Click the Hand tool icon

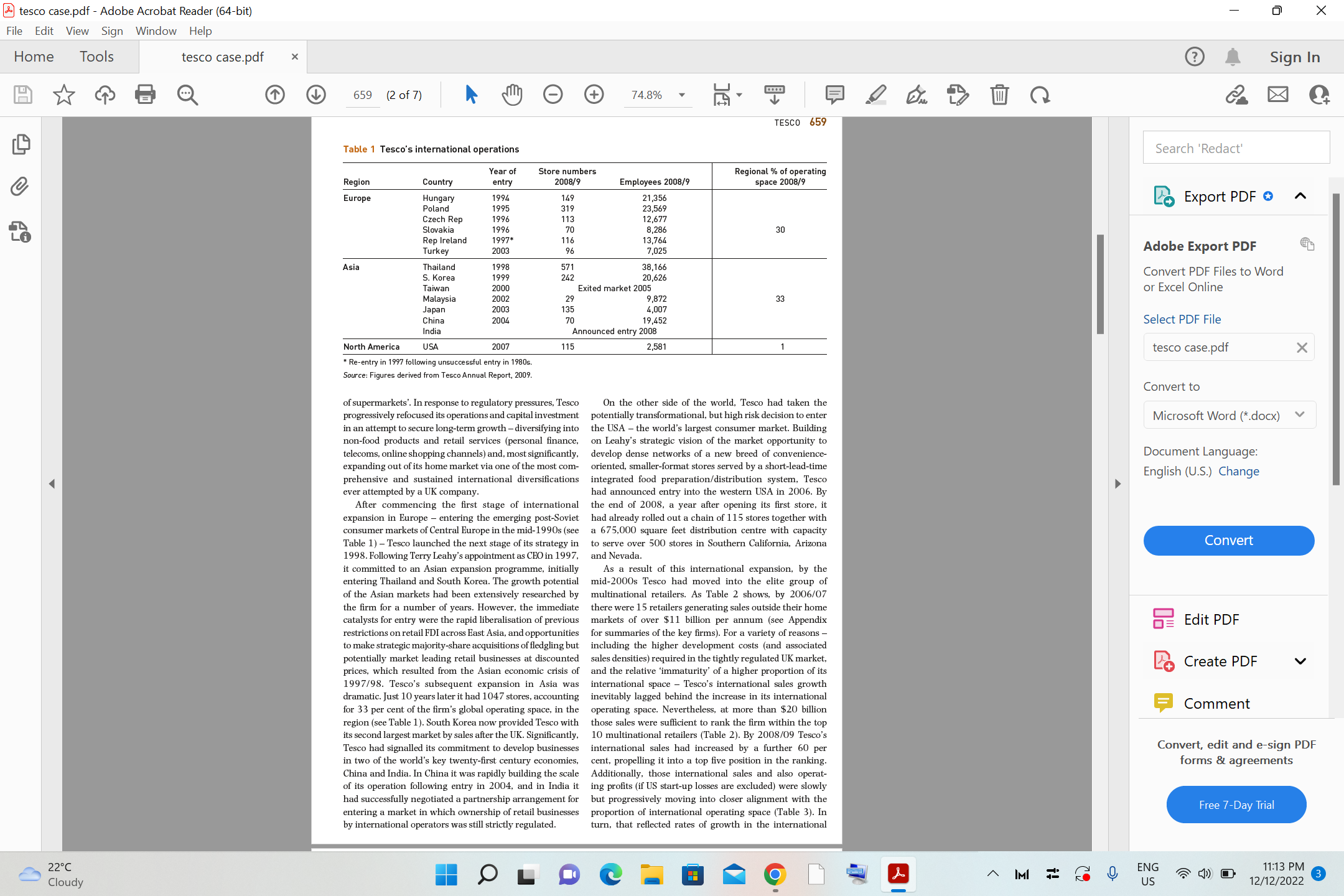[x=511, y=94]
